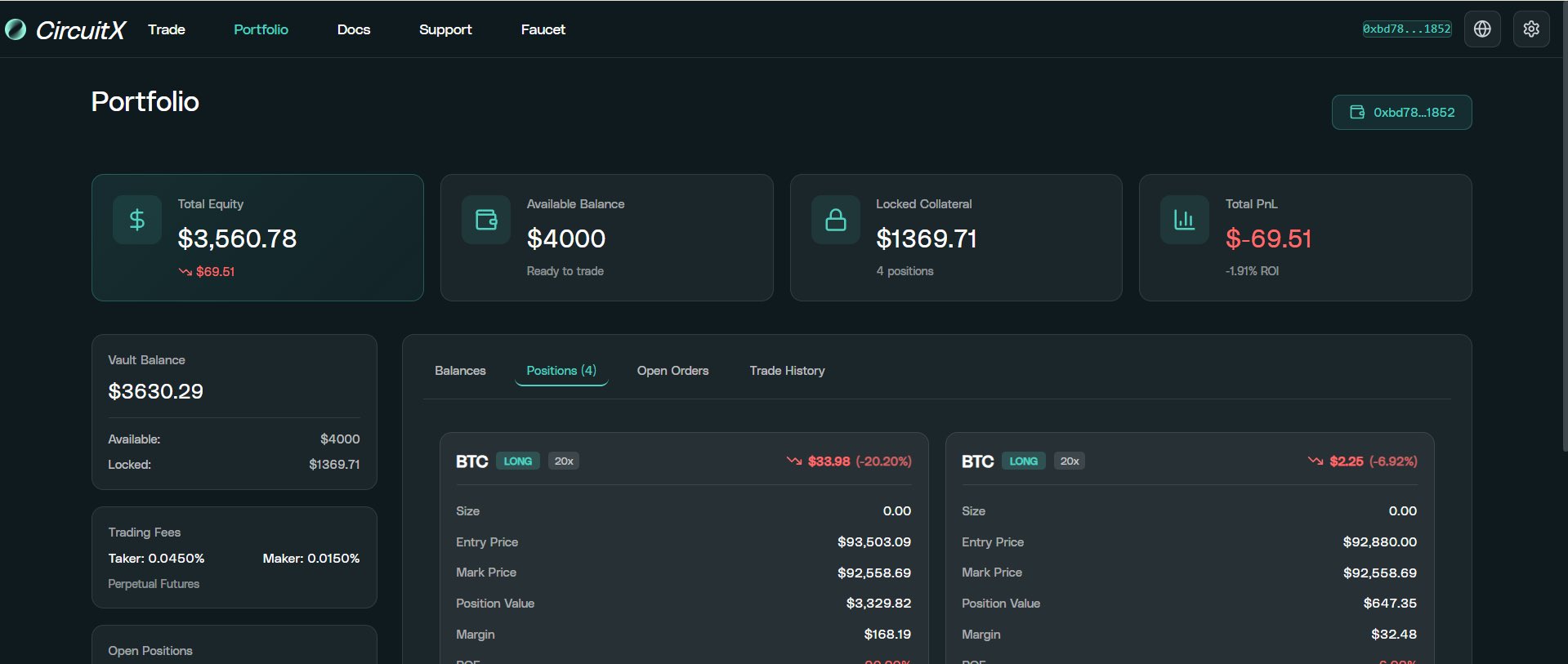Click the down-trend arrow beside $69.51

[x=185, y=272]
